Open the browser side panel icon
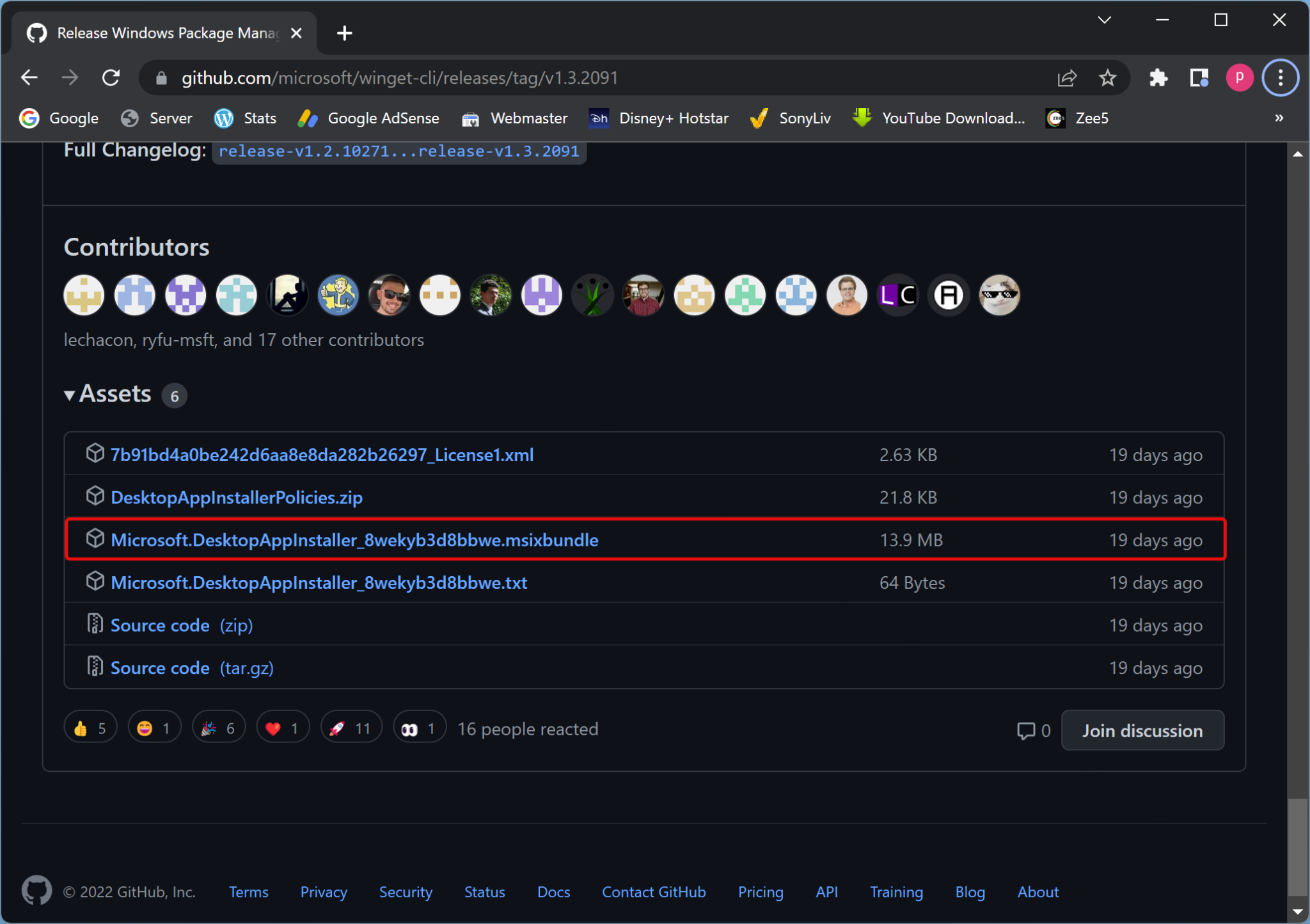1310x924 pixels. (1199, 78)
